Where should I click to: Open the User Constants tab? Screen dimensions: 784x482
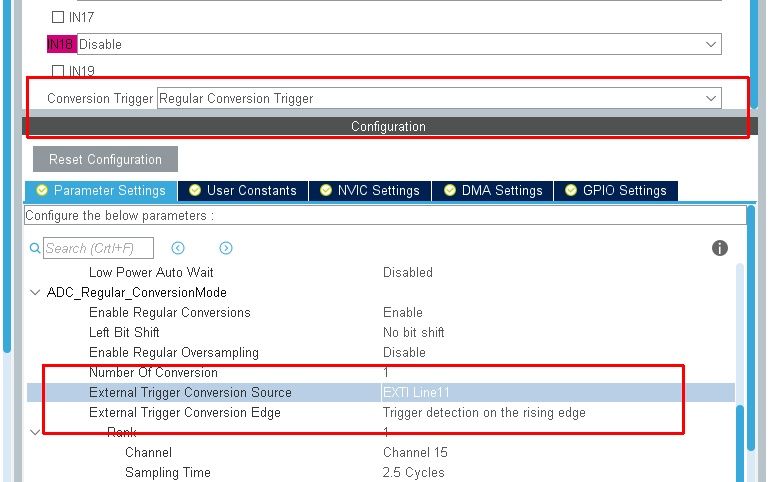coord(243,190)
